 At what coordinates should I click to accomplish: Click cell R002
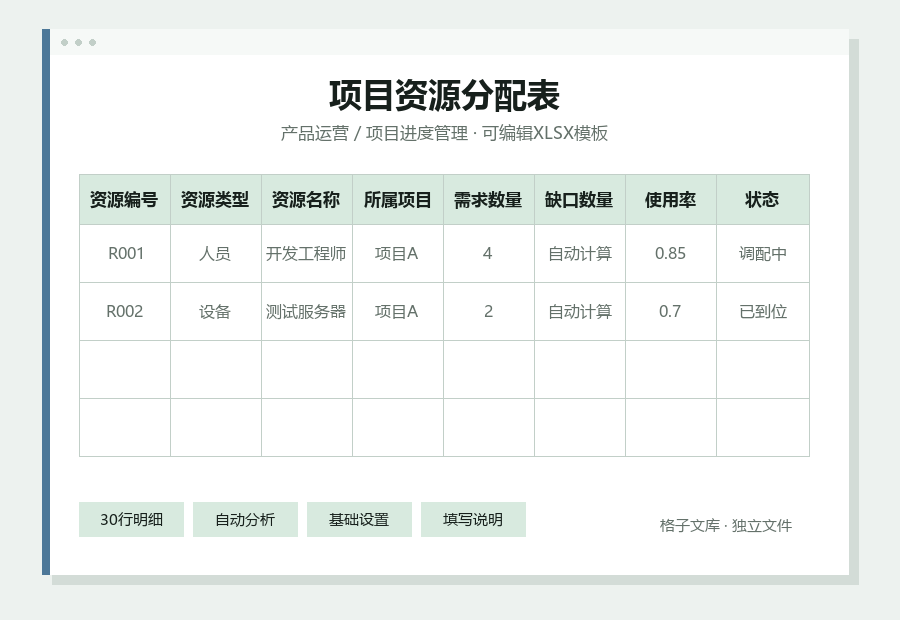(125, 312)
